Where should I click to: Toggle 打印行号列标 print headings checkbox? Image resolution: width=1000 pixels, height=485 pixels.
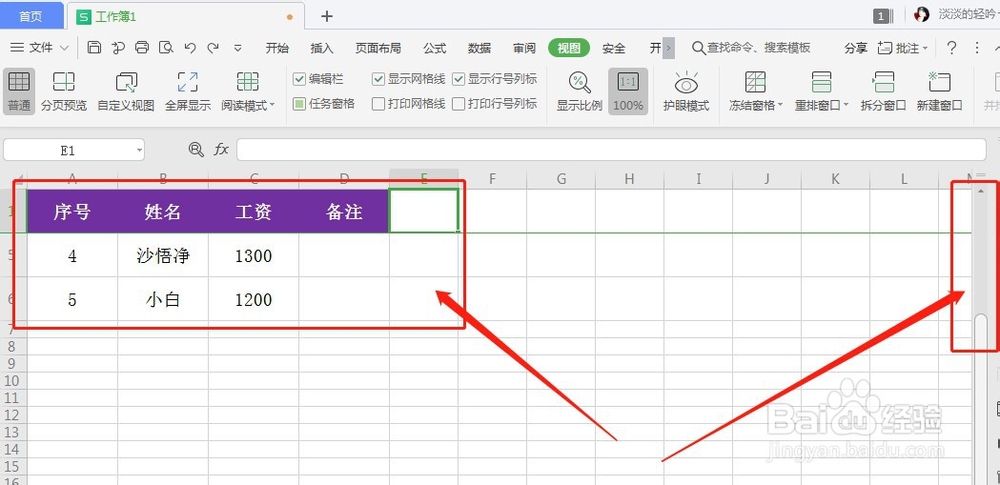pos(458,103)
